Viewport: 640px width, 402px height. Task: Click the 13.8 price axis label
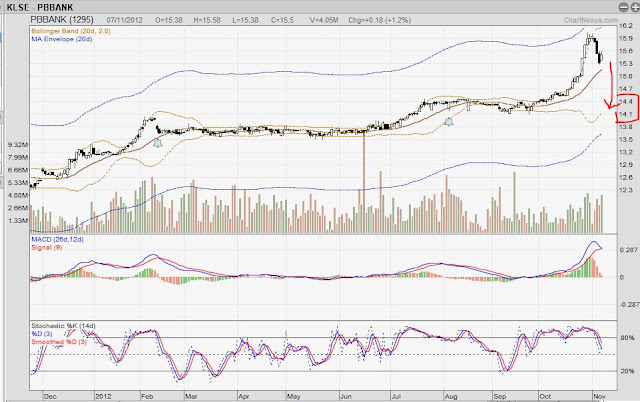[x=626, y=127]
